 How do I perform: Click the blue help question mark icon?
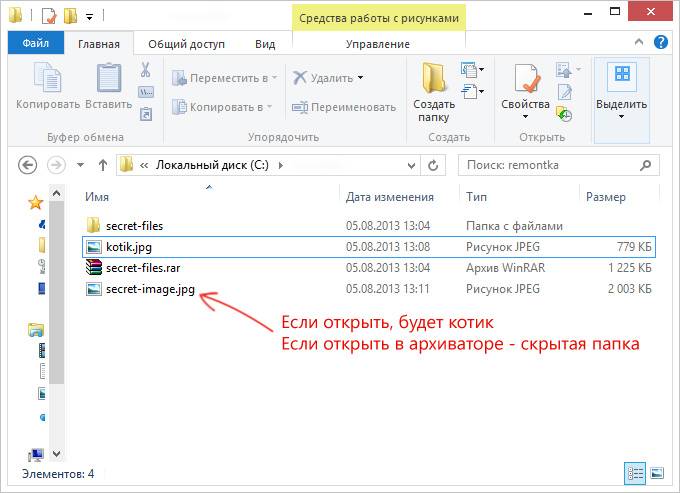[x=661, y=43]
